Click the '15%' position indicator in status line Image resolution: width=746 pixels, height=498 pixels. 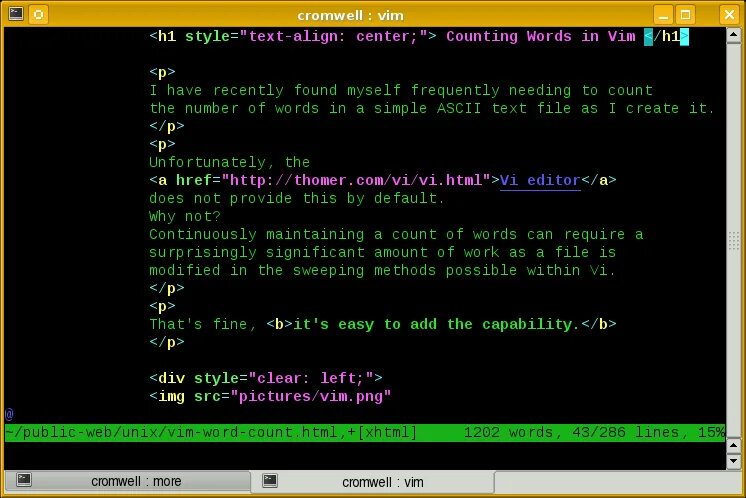(711, 432)
